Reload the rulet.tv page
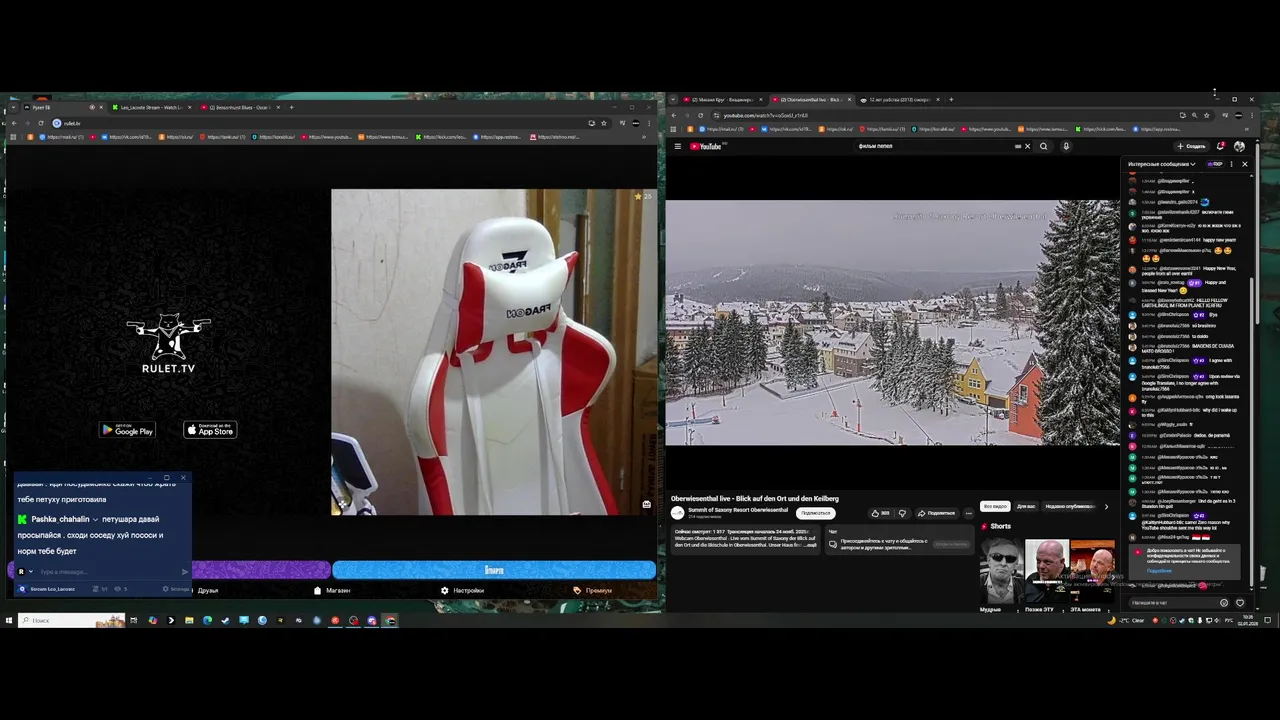Viewport: 1280px width, 720px height. 40,123
